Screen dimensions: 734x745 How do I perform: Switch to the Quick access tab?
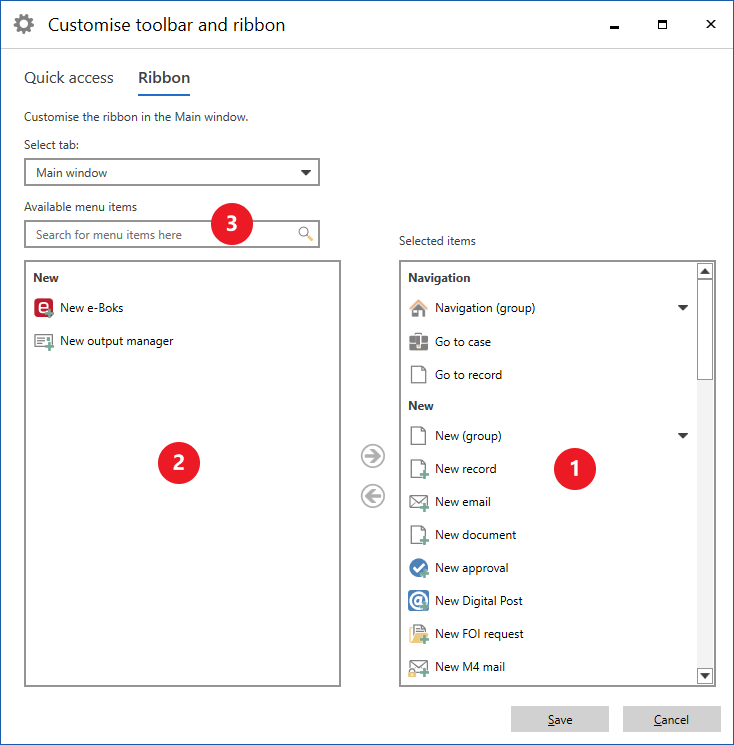click(69, 78)
